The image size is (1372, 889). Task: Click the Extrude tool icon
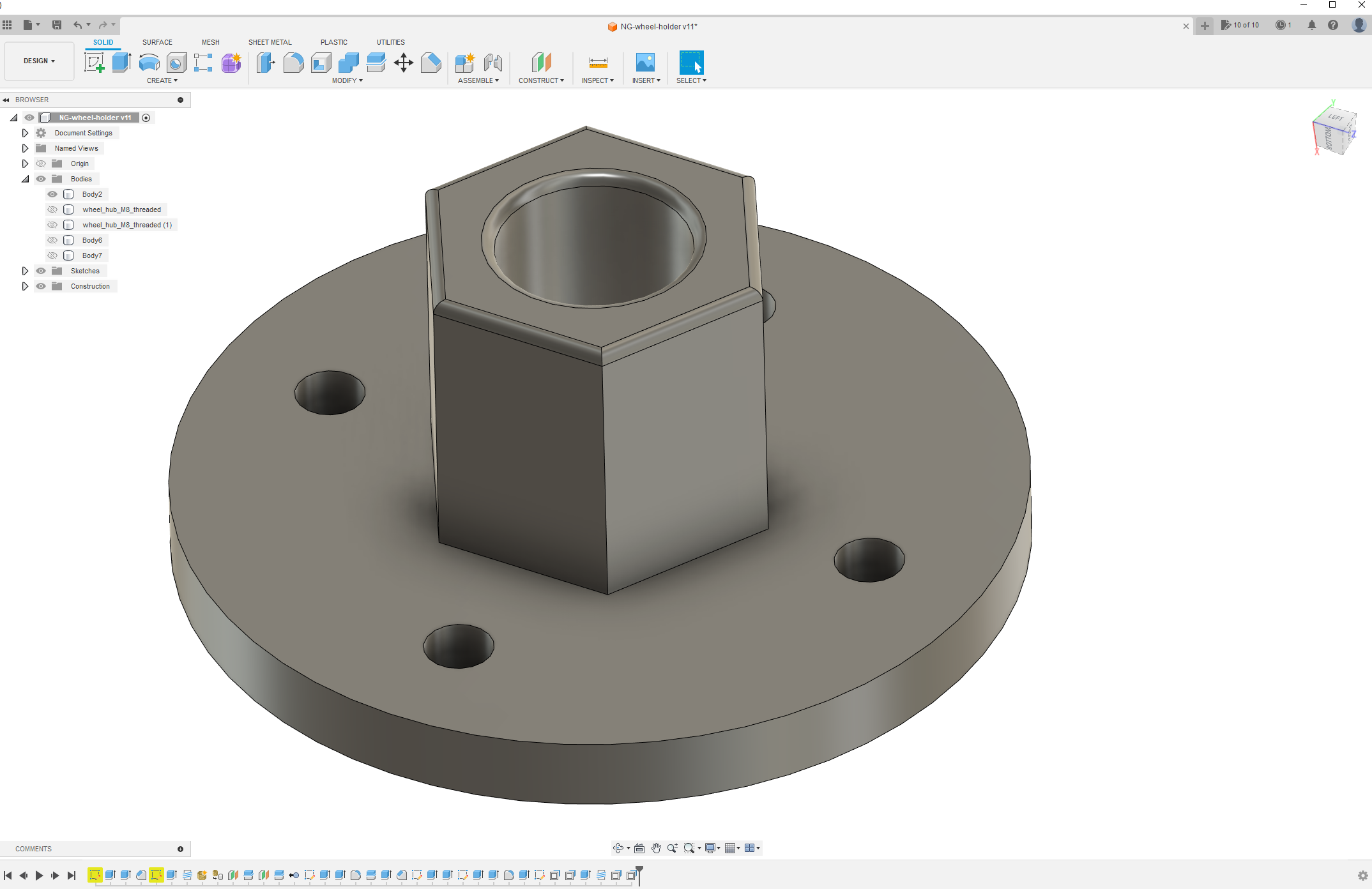pyautogui.click(x=121, y=63)
